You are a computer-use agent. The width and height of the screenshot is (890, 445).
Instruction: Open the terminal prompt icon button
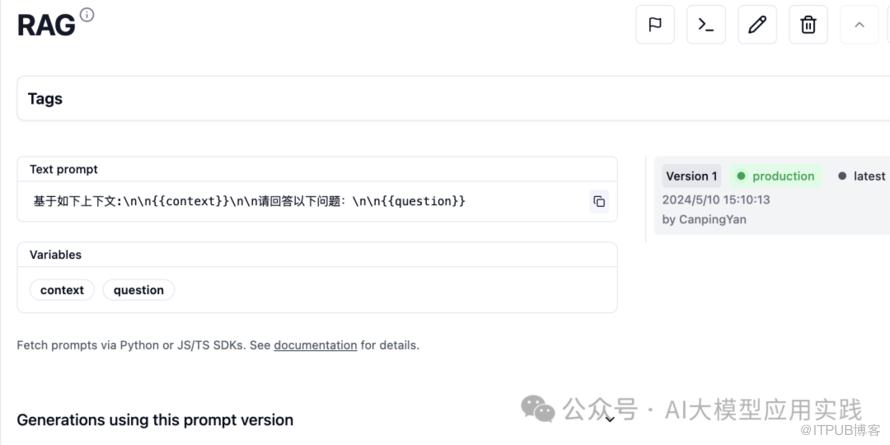pos(706,24)
